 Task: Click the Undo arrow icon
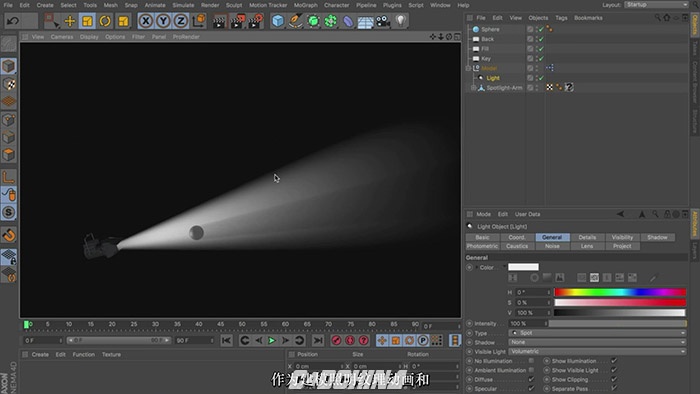(13, 21)
